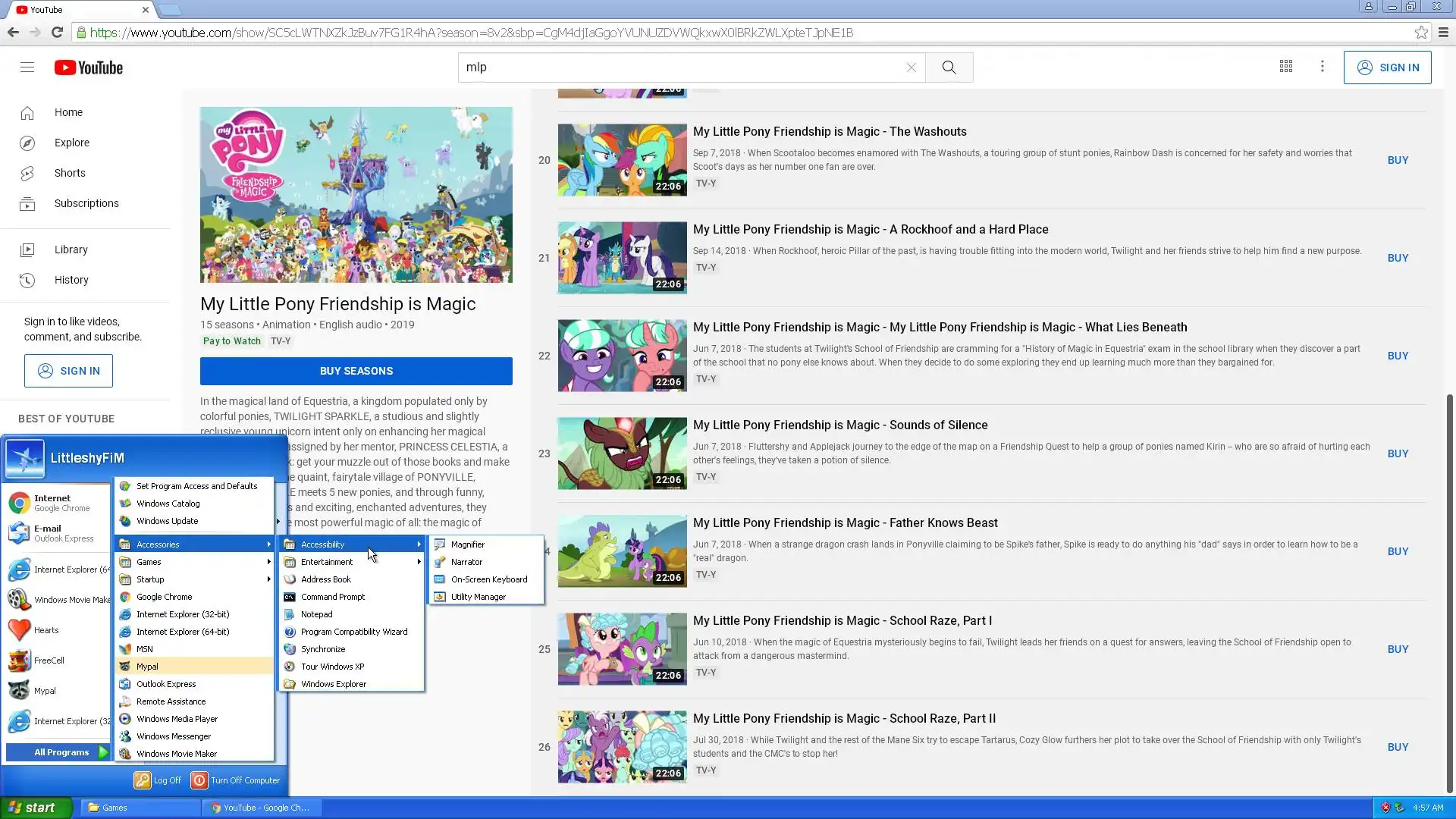Click the mlp search input field
The height and width of the screenshot is (819, 1456).
682,67
